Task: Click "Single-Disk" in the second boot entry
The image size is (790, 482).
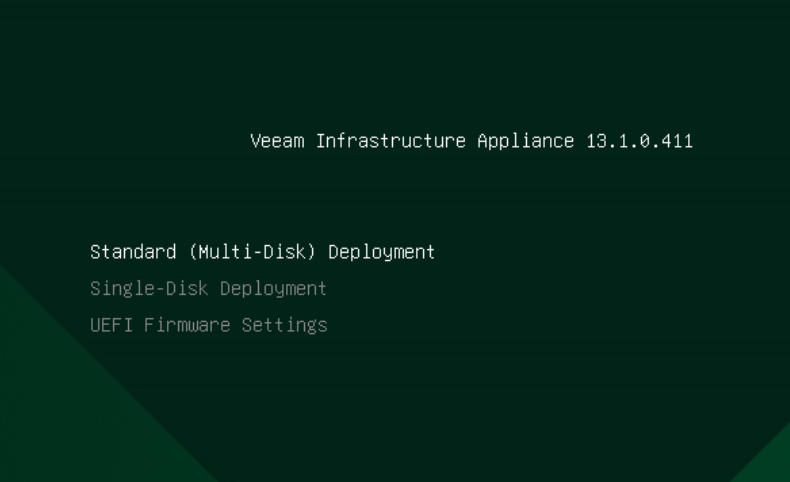Action: coord(149,289)
